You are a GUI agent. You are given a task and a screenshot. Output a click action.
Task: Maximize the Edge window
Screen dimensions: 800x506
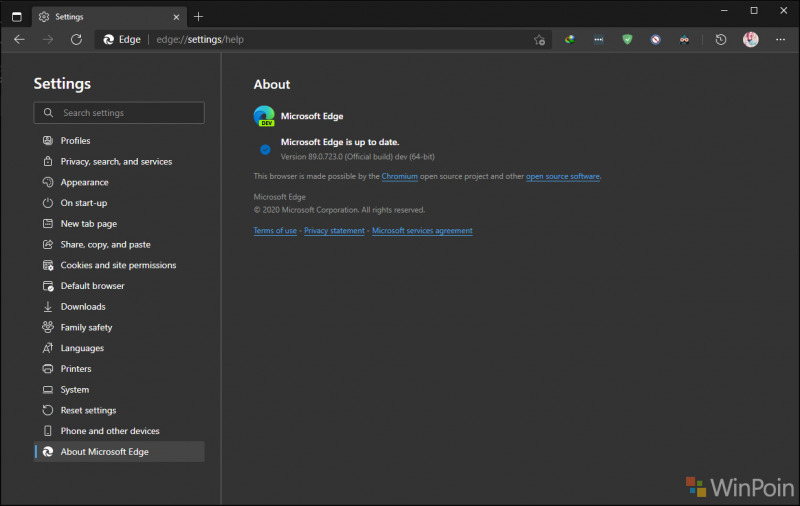[754, 10]
